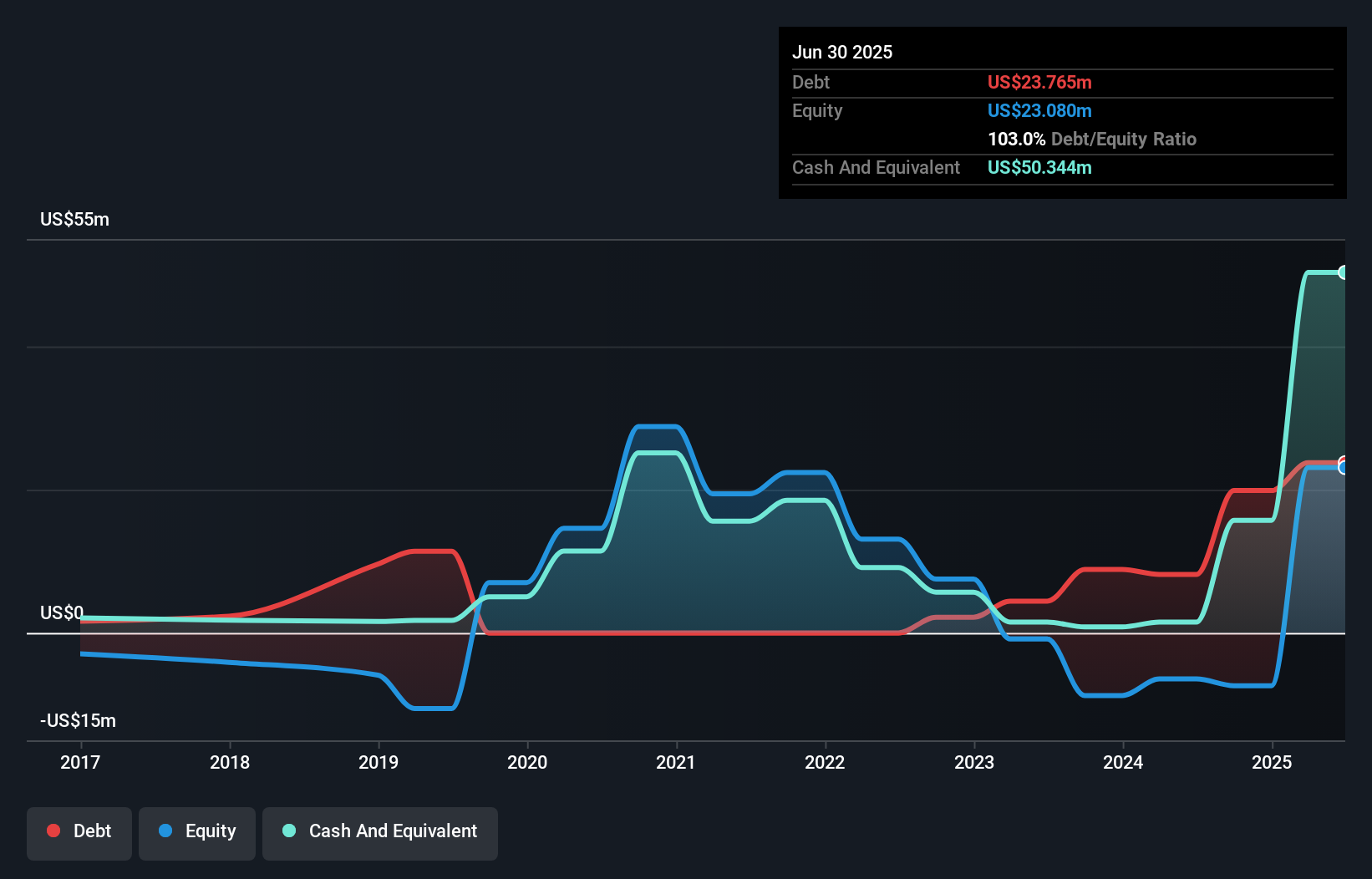The image size is (1372, 879).
Task: Click the teal Cash And Equivalent legend dot
Action: click(288, 831)
